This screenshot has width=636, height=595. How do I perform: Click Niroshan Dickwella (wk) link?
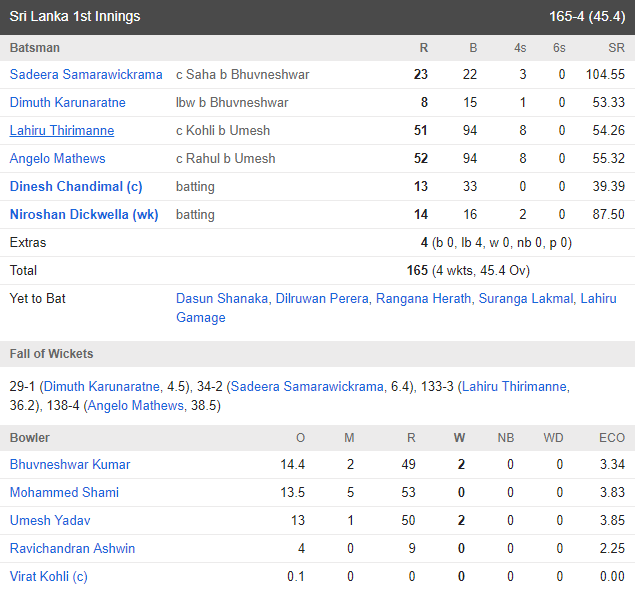pos(84,215)
